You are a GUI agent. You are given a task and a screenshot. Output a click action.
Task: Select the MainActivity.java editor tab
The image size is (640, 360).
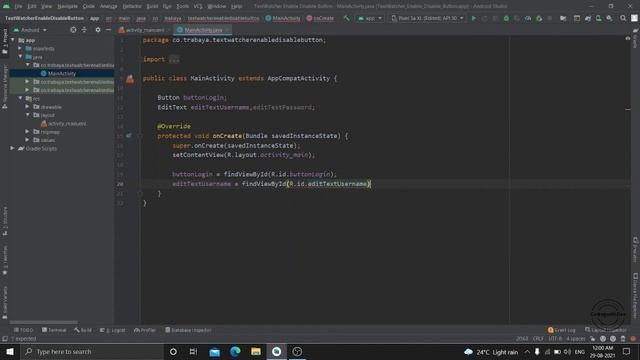coord(202,30)
